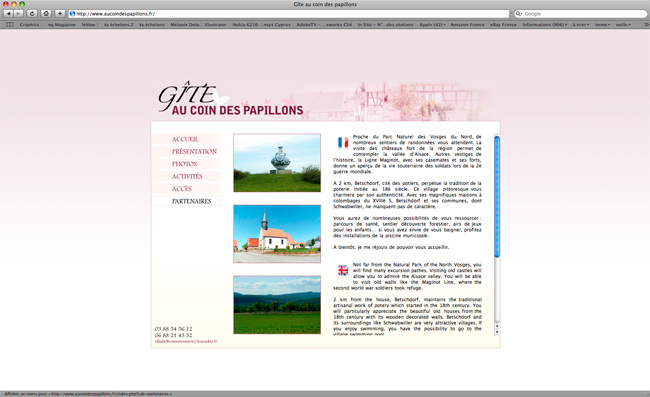Open the home page via house icon
Viewport: 650px width, 397px height.
tap(46, 14)
